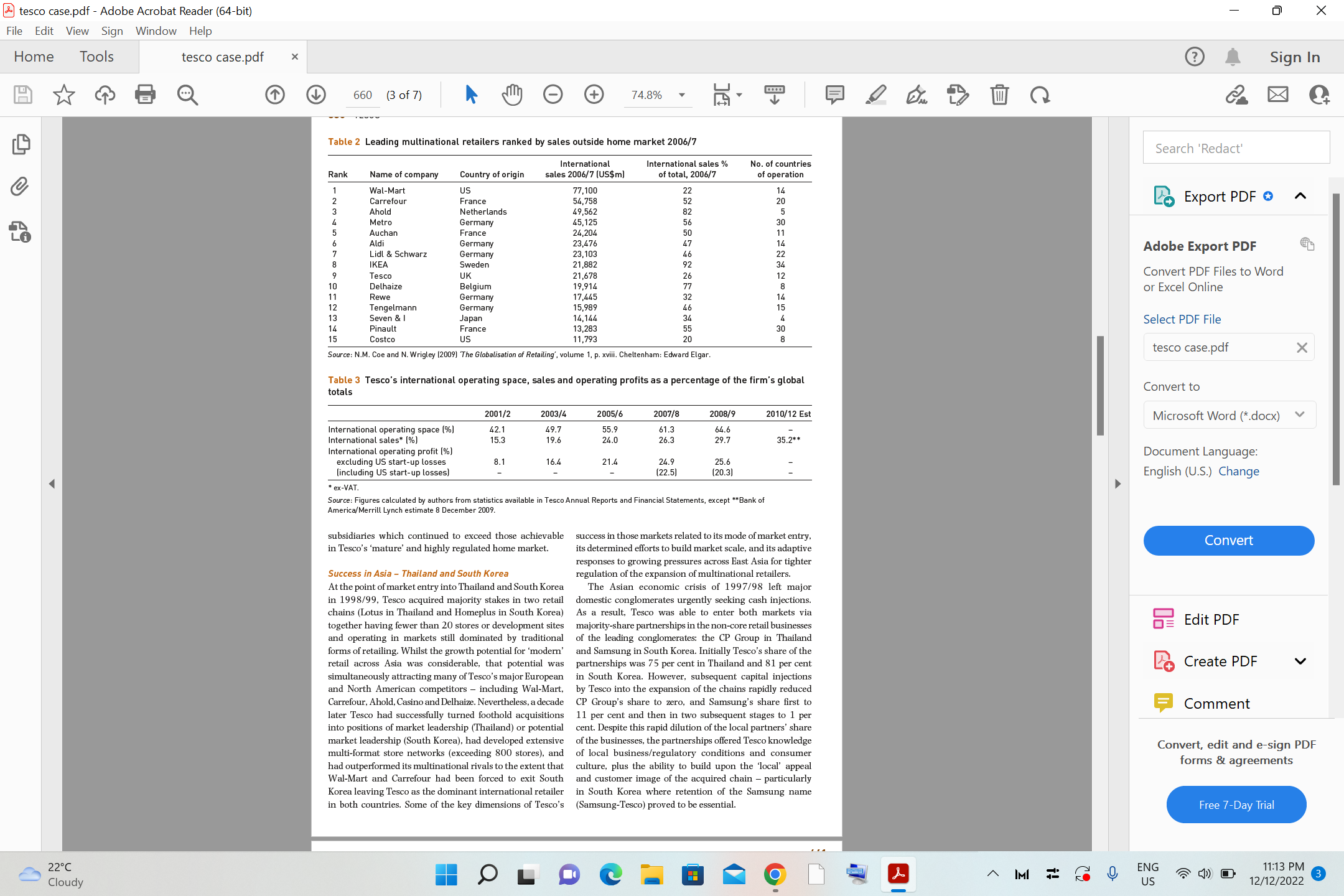The height and width of the screenshot is (896, 1344).
Task: Open the Attachments paperclip panel
Action: (21, 187)
